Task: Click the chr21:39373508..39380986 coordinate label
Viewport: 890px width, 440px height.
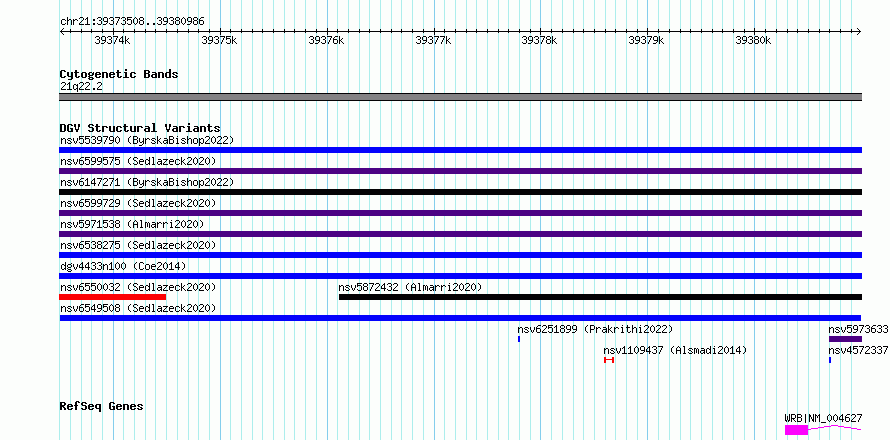Action: tap(132, 21)
